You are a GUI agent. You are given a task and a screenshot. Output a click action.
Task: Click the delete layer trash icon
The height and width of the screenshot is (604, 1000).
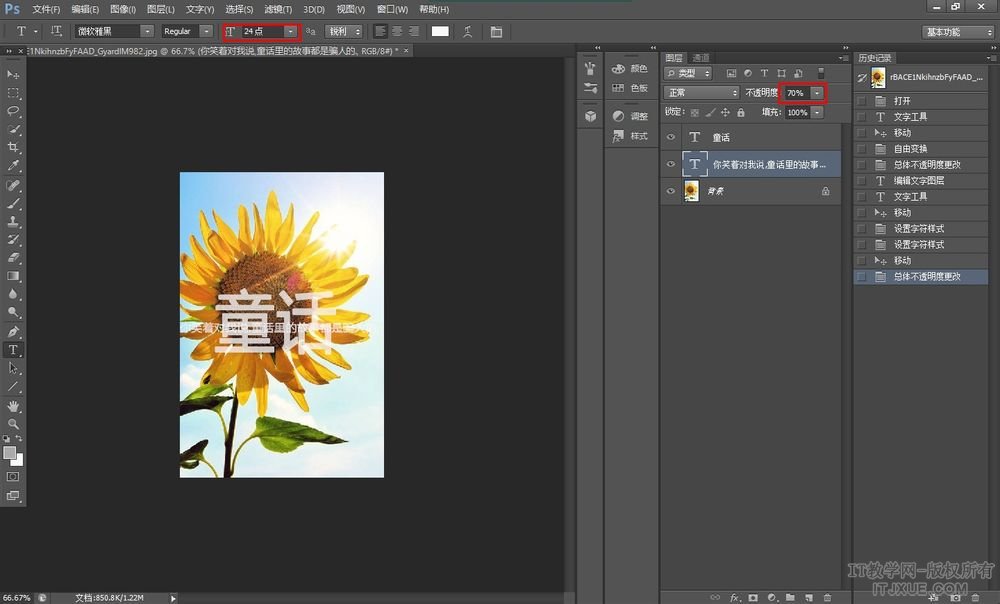tap(828, 597)
